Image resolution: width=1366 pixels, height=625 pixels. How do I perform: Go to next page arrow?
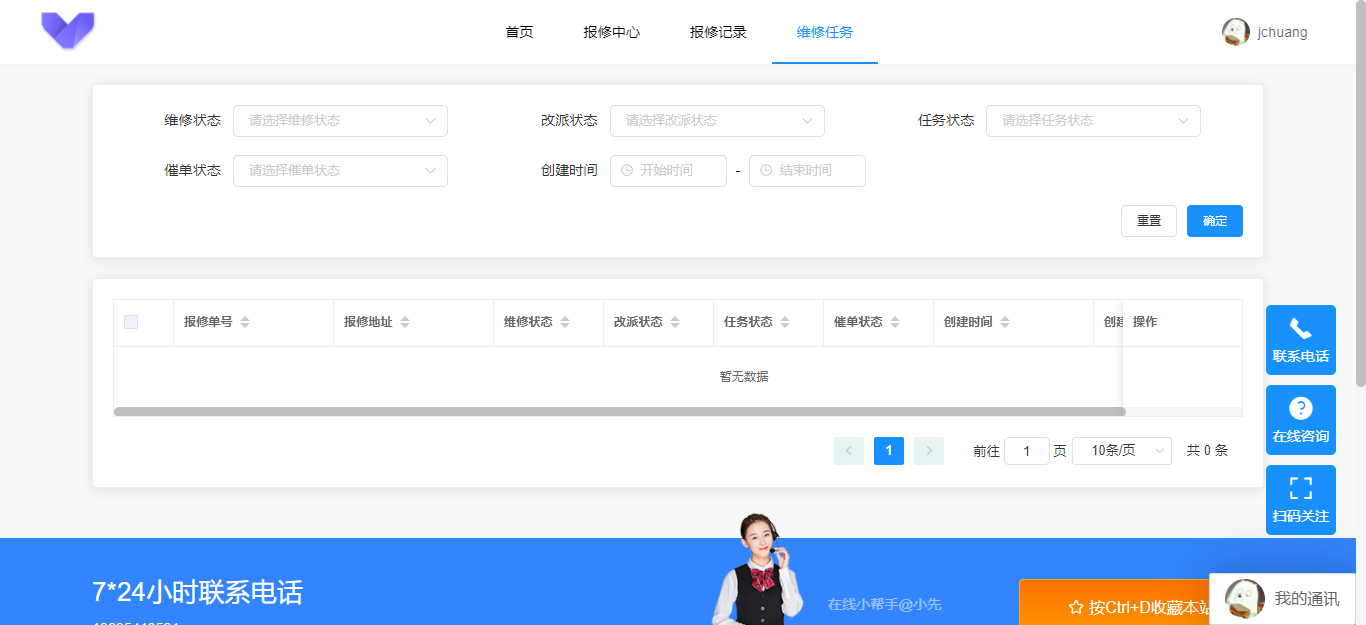[929, 451]
